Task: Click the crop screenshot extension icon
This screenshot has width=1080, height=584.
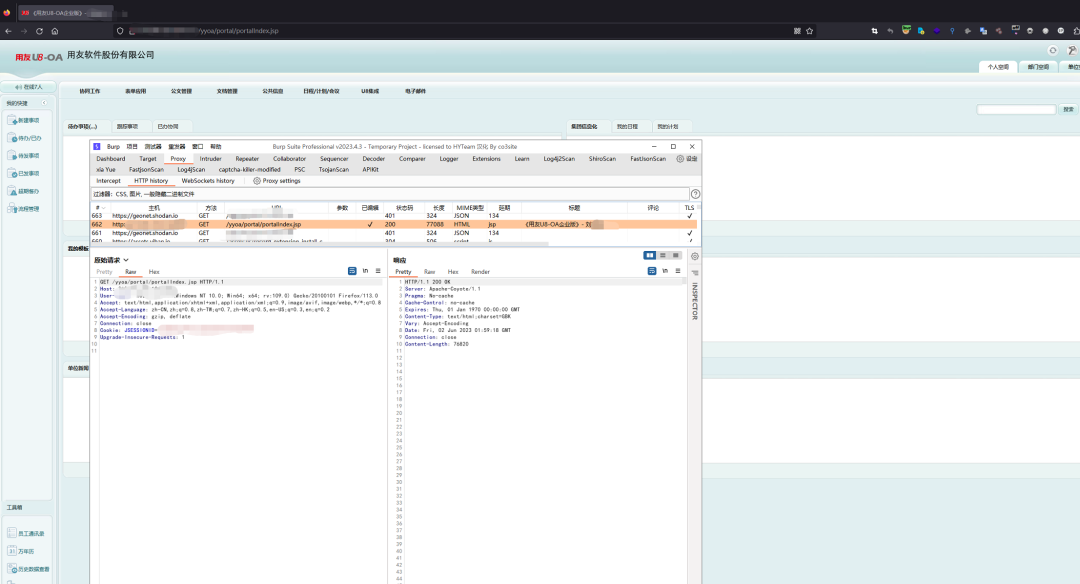Action: (x=875, y=31)
